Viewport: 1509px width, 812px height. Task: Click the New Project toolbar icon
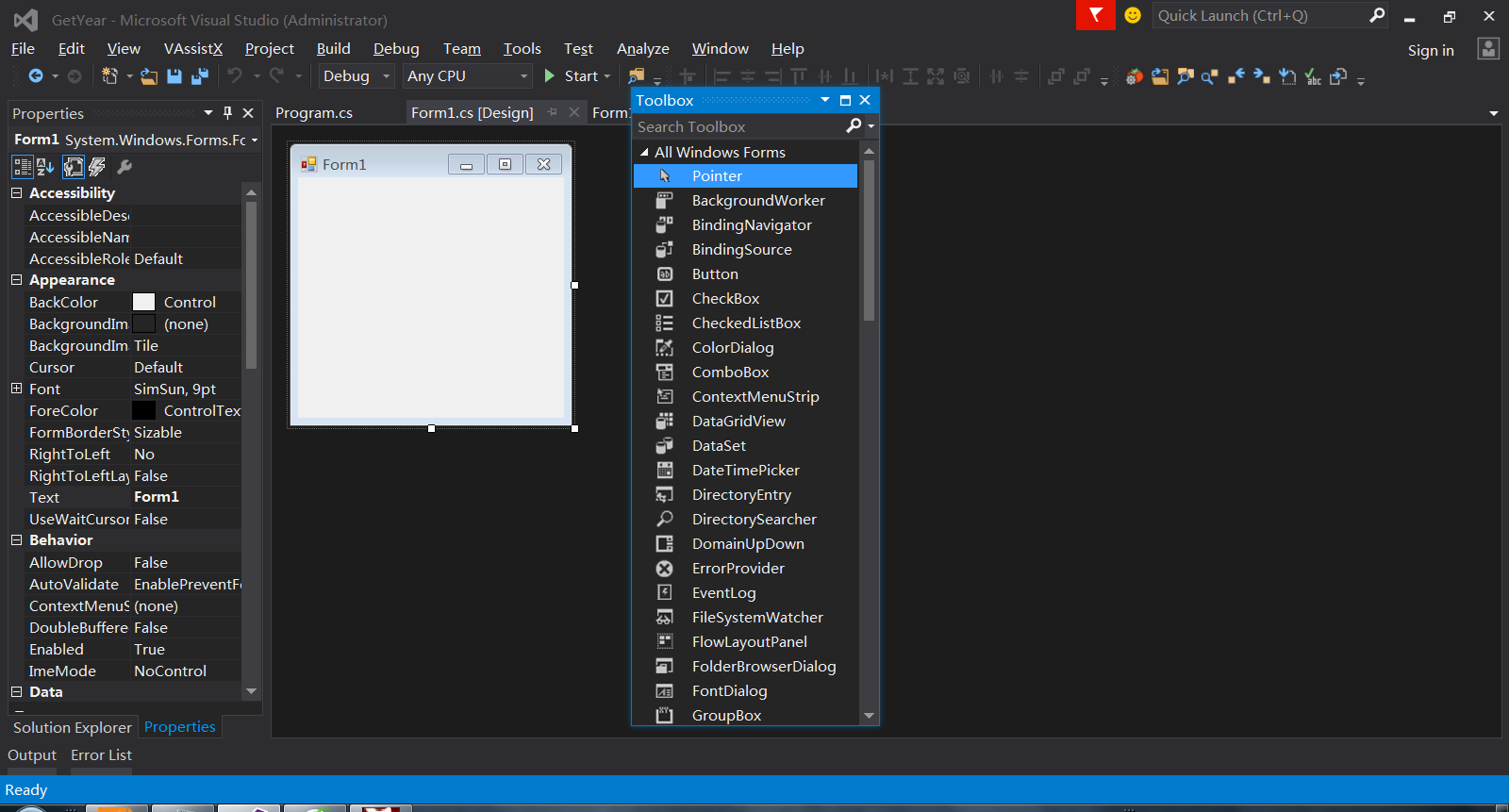109,75
